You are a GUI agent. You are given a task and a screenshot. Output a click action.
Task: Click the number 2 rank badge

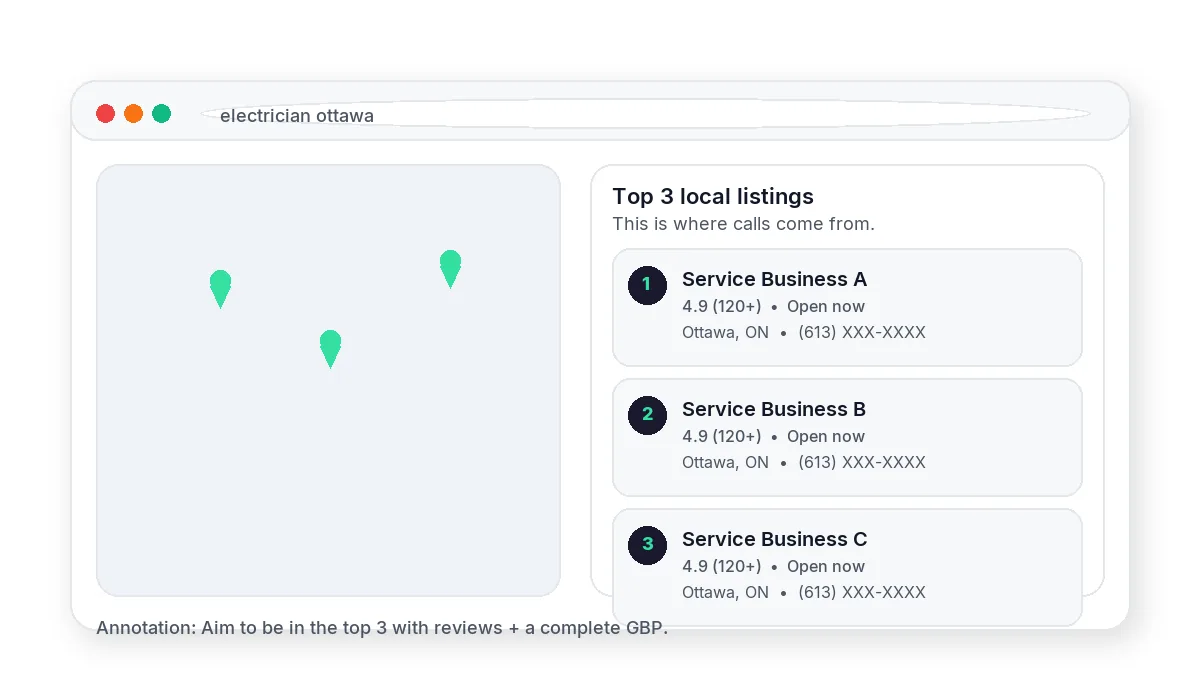click(647, 415)
